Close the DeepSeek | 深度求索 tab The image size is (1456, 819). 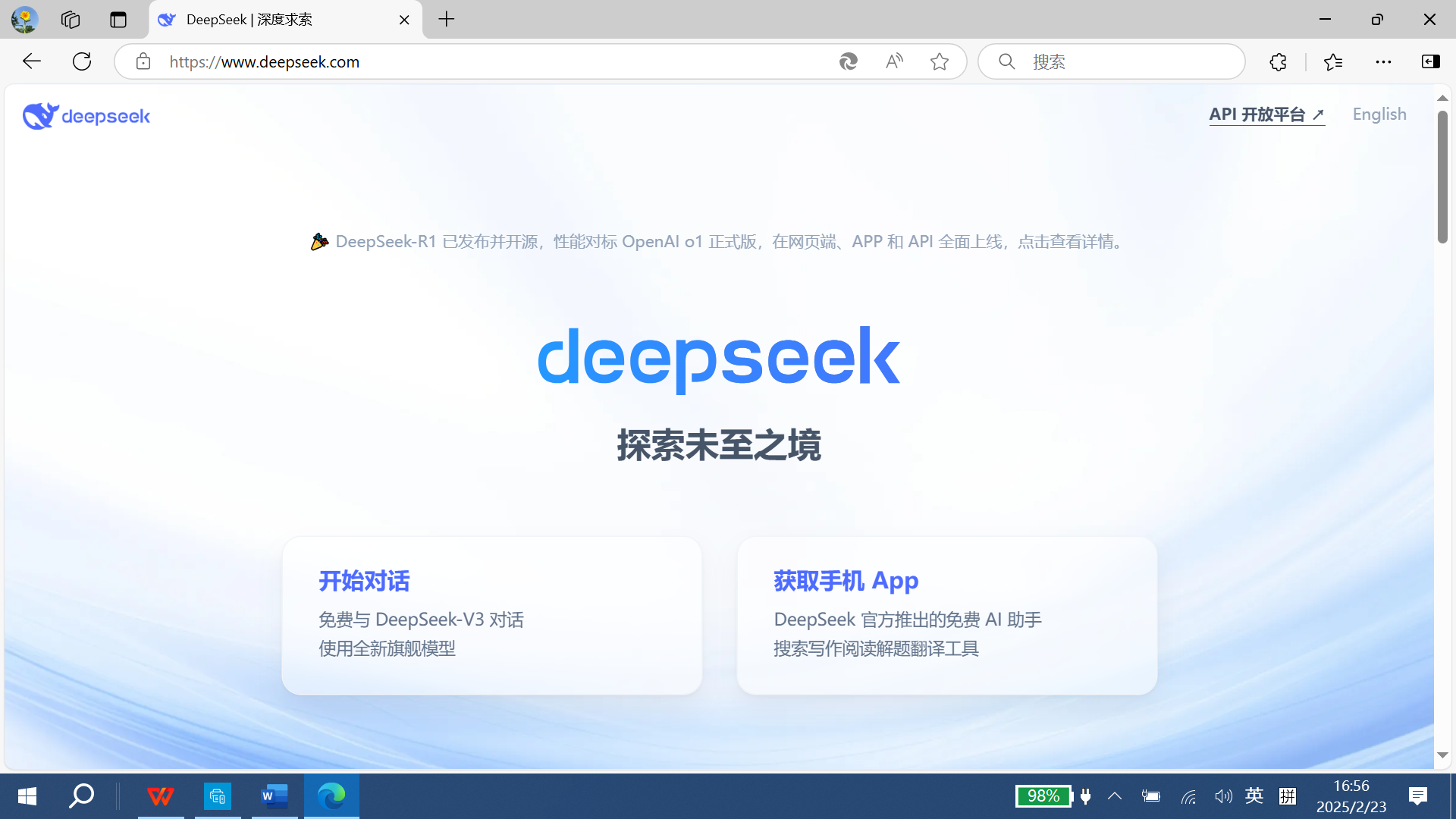point(404,20)
